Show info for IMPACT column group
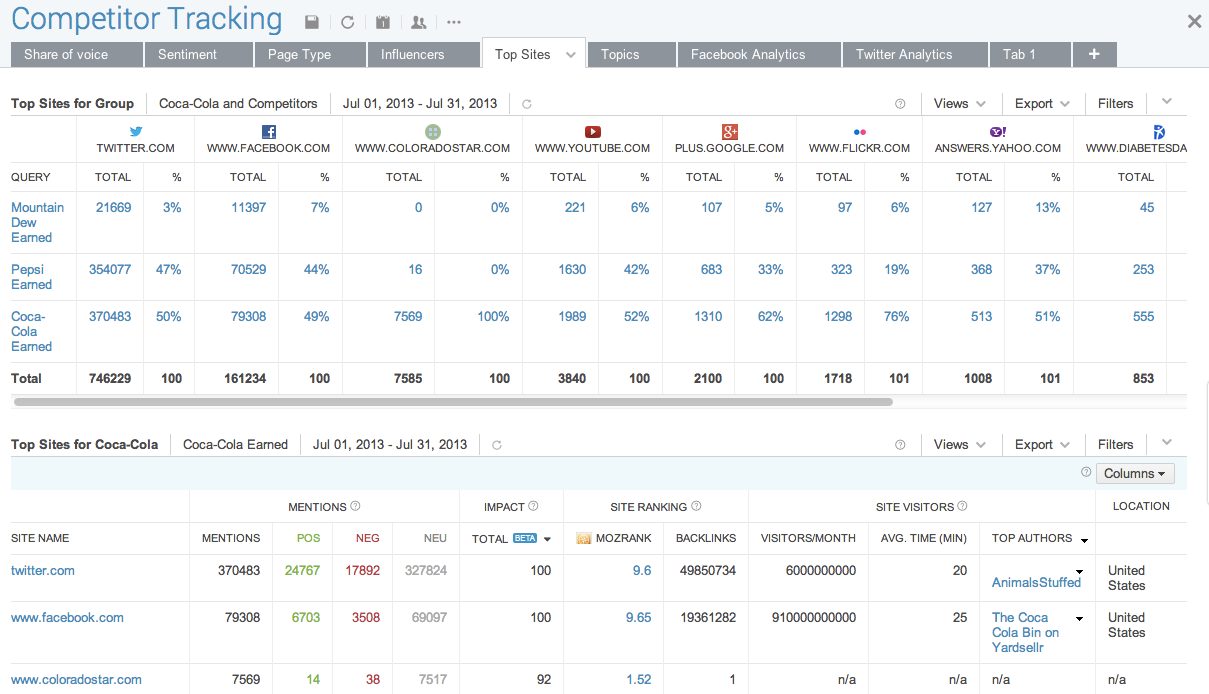Viewport: 1209px width, 694px height. click(533, 506)
